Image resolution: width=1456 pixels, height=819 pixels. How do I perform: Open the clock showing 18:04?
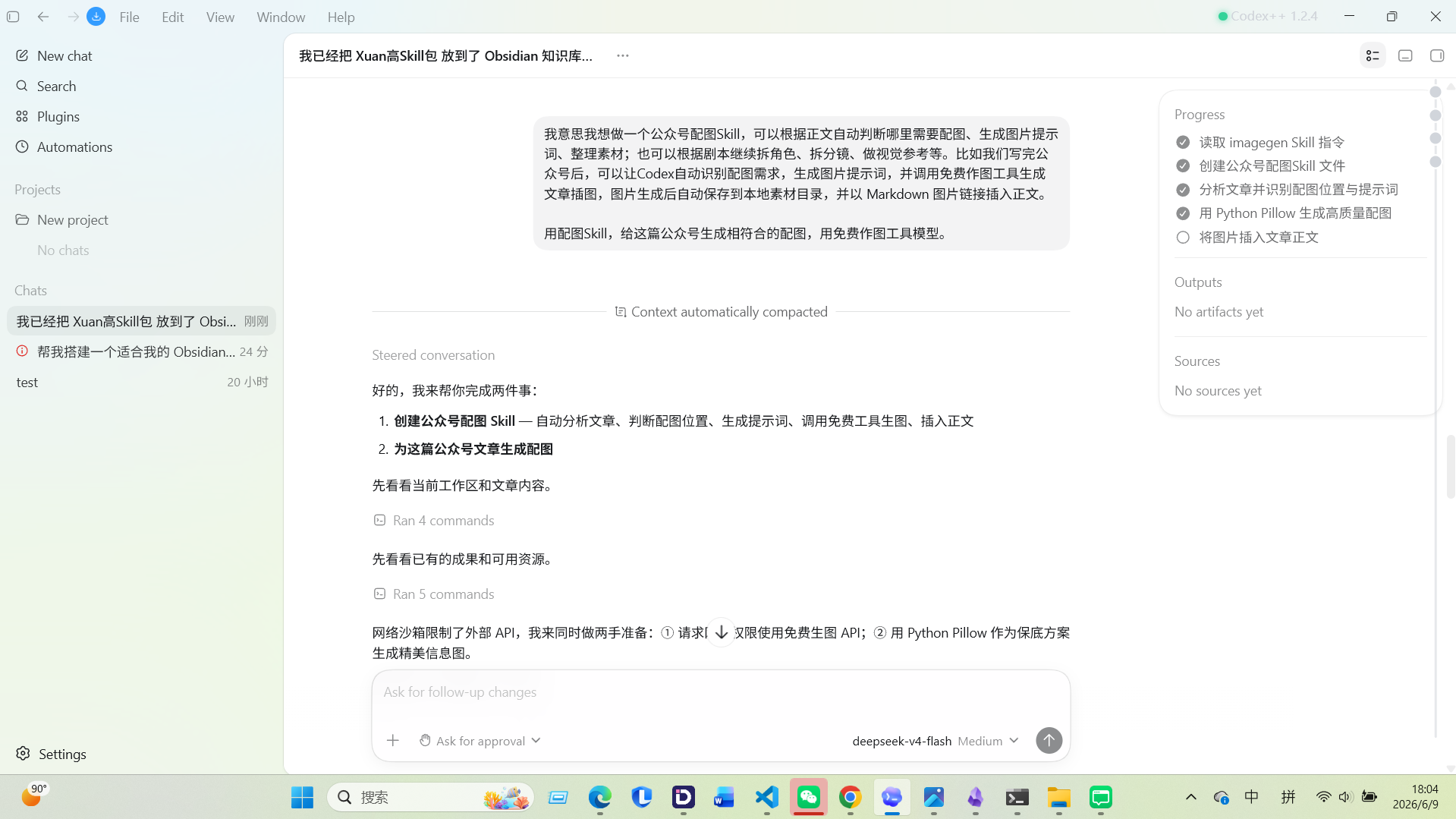1416,796
